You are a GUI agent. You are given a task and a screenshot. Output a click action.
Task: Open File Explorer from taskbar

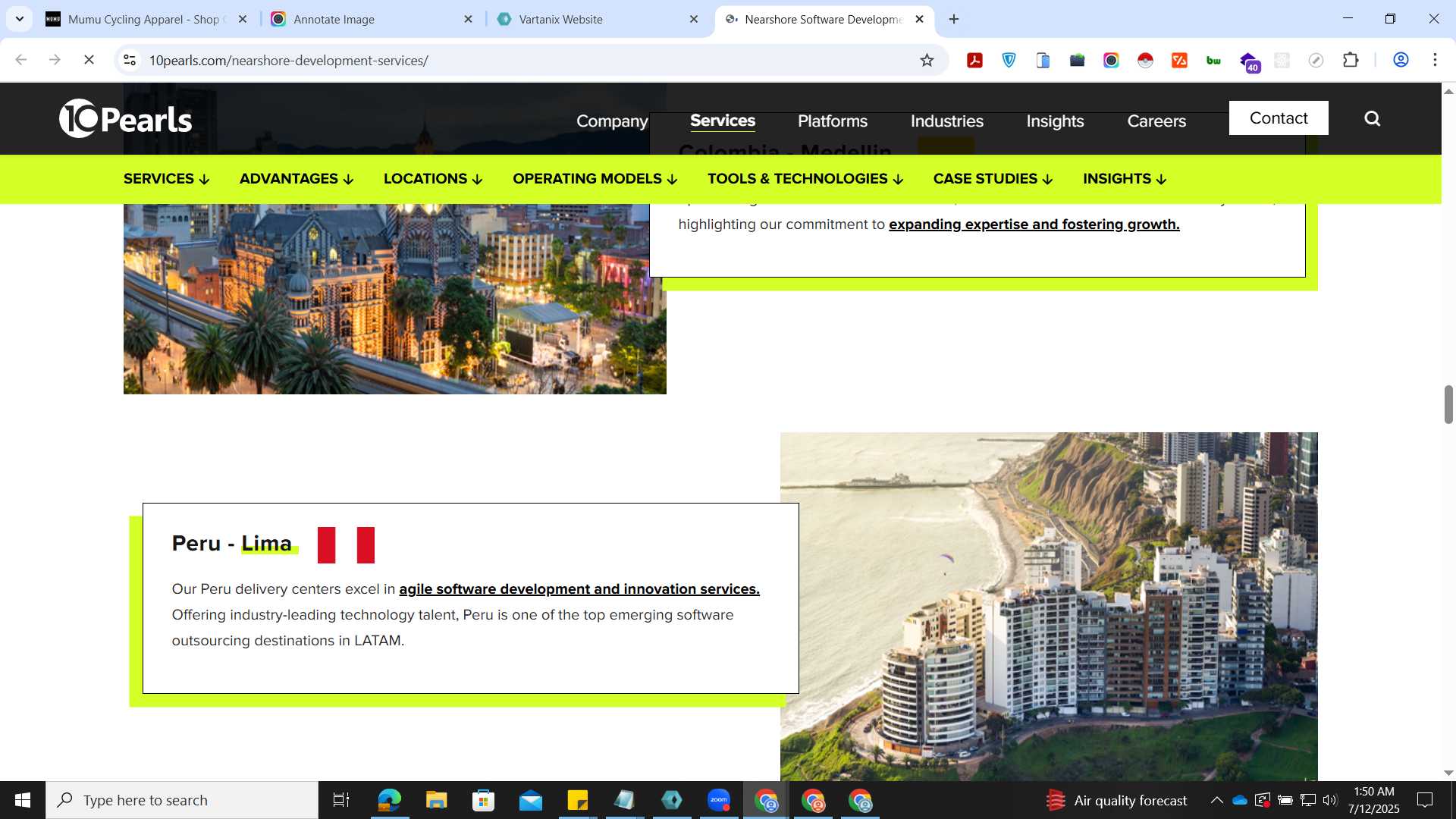(436, 800)
